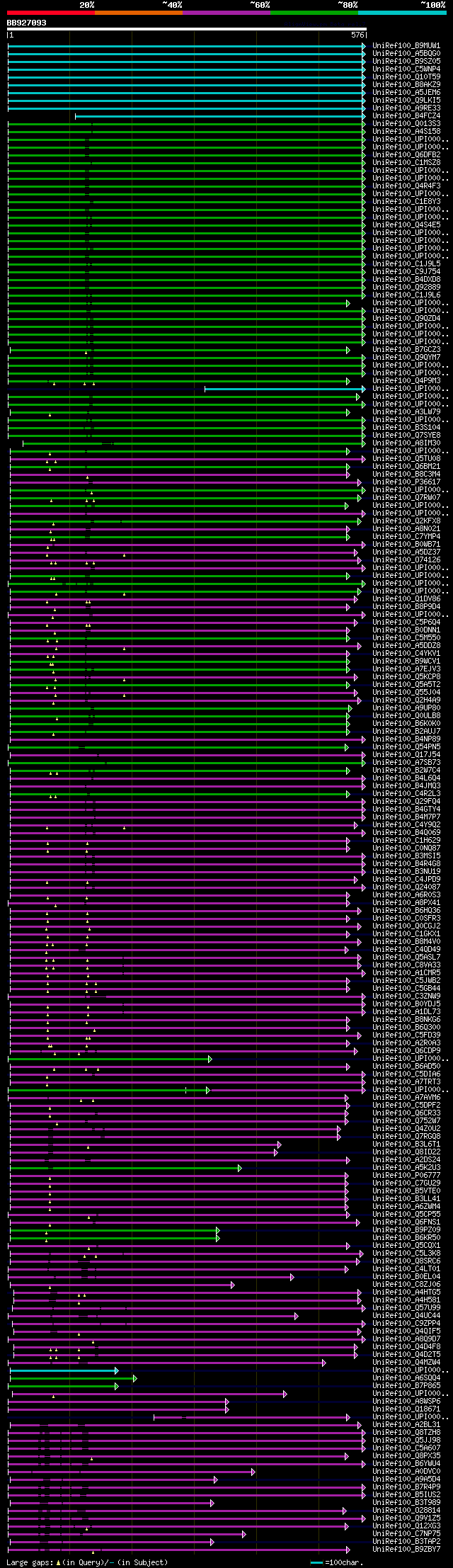The width and height of the screenshot is (453, 1568).
Task: Select the UniRef100_P06777 label
Action: click(x=406, y=1175)
